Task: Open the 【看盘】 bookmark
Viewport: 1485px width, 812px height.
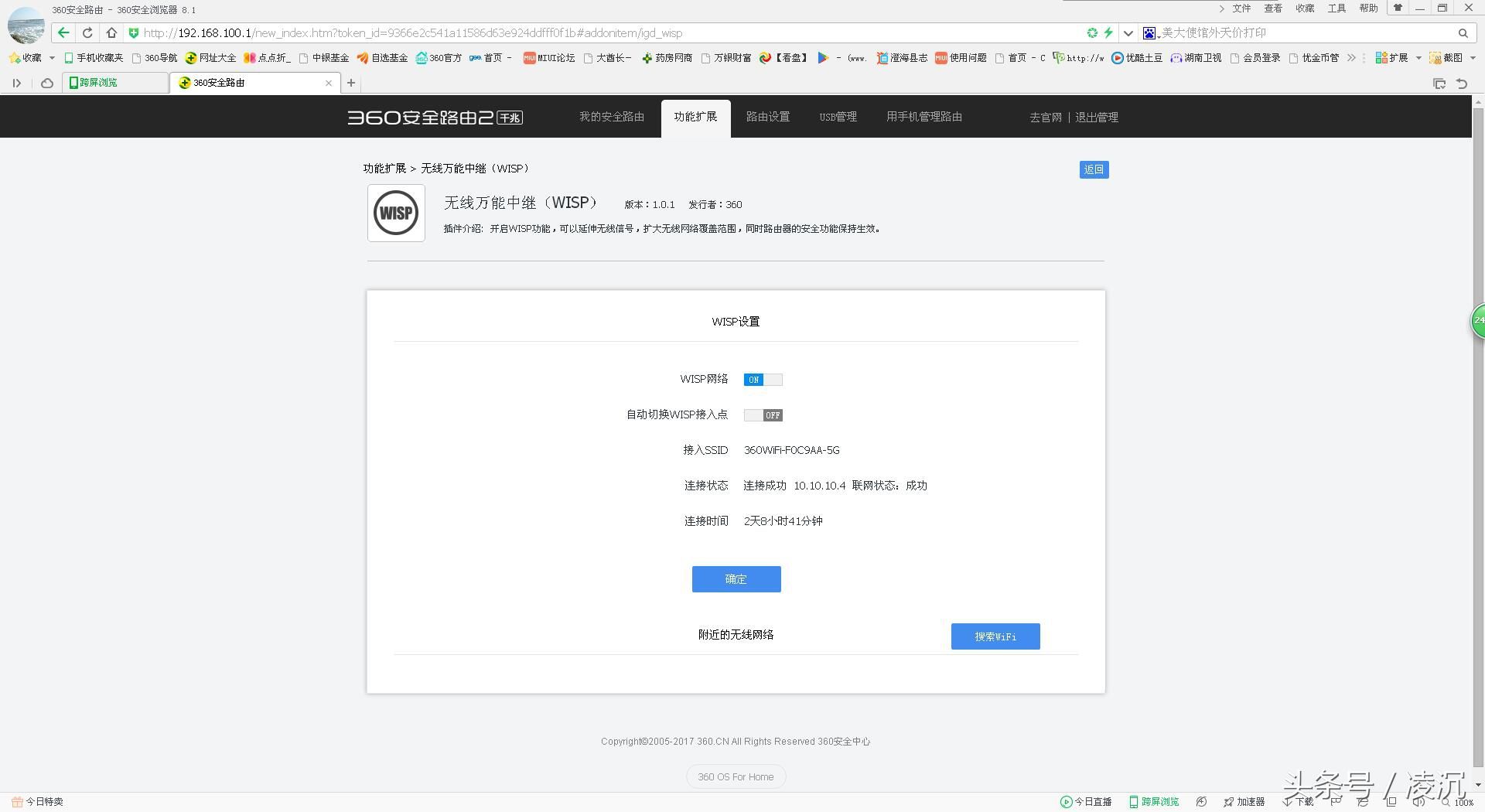Action: 784,58
